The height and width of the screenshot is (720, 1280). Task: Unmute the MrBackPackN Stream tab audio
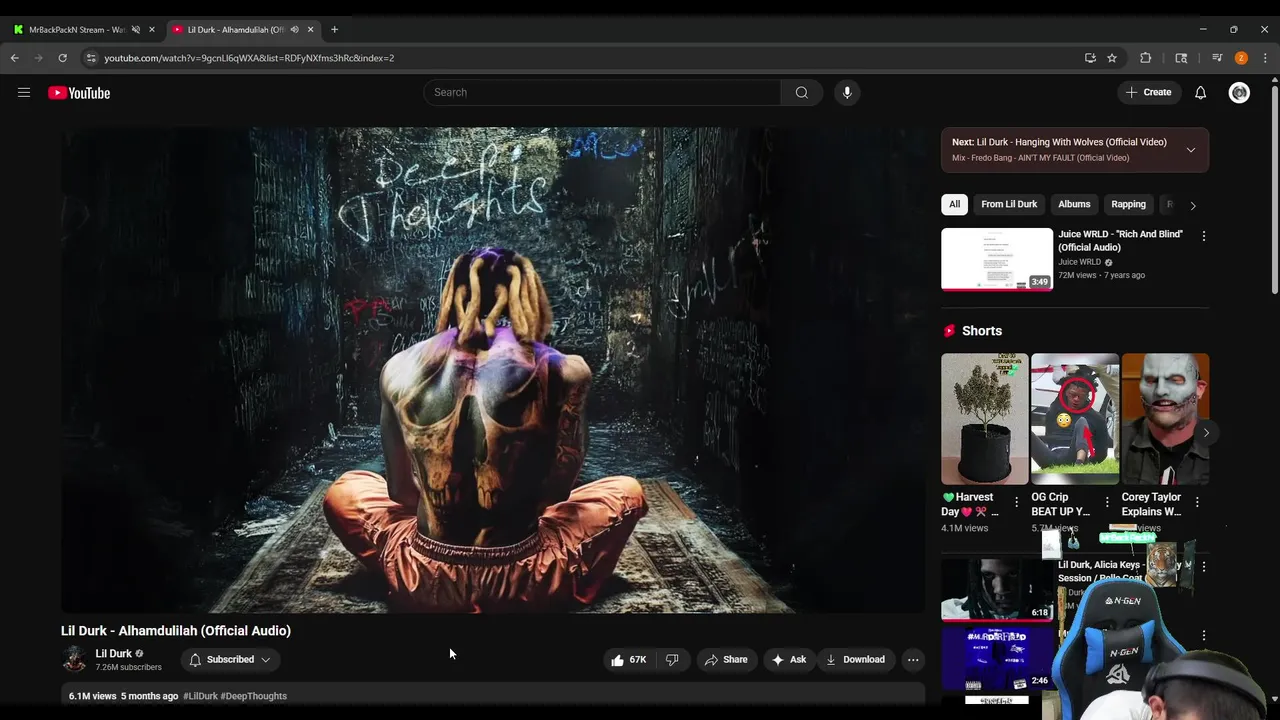[x=136, y=30]
